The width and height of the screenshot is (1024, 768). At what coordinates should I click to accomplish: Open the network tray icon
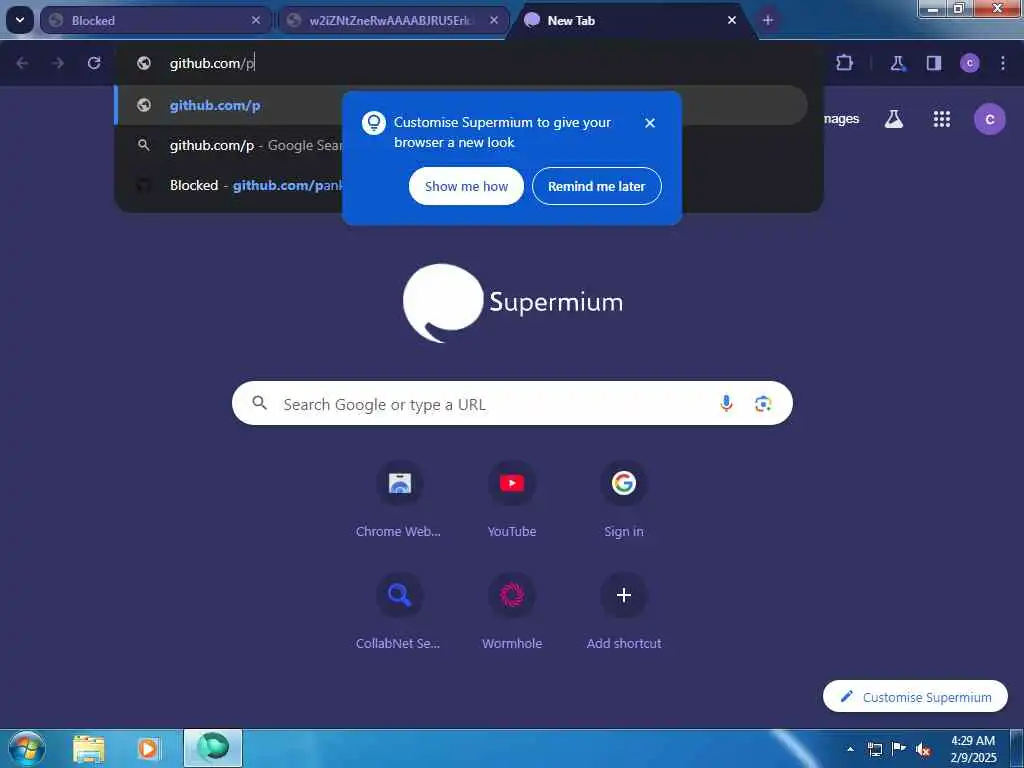(x=875, y=749)
